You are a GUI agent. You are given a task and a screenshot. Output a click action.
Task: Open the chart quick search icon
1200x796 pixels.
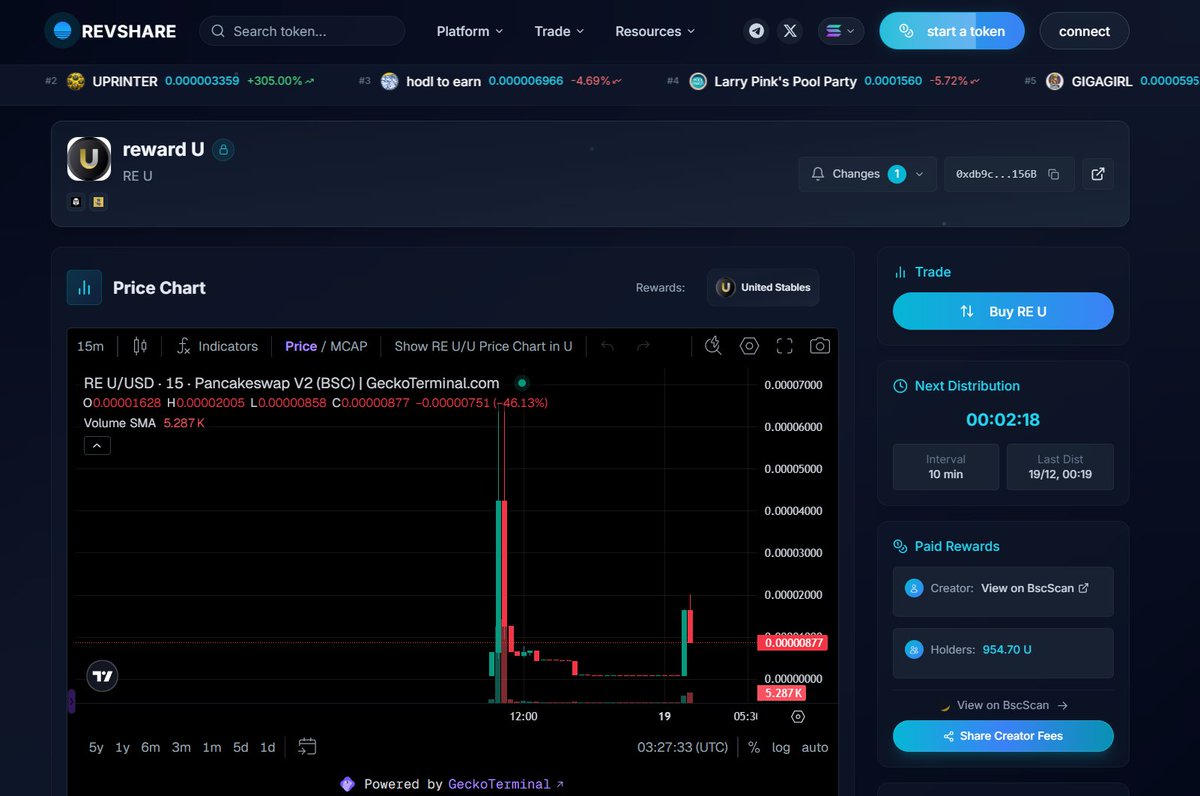pos(713,346)
